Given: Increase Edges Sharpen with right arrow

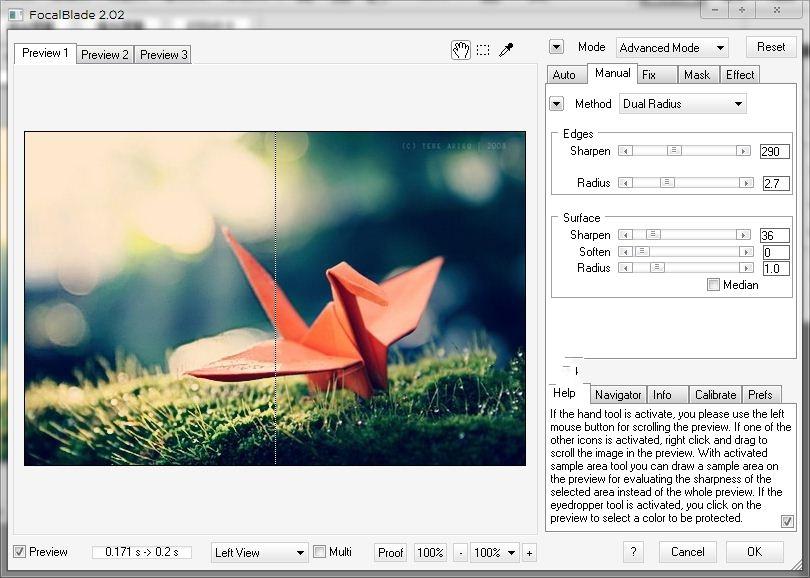Looking at the screenshot, I should (743, 151).
